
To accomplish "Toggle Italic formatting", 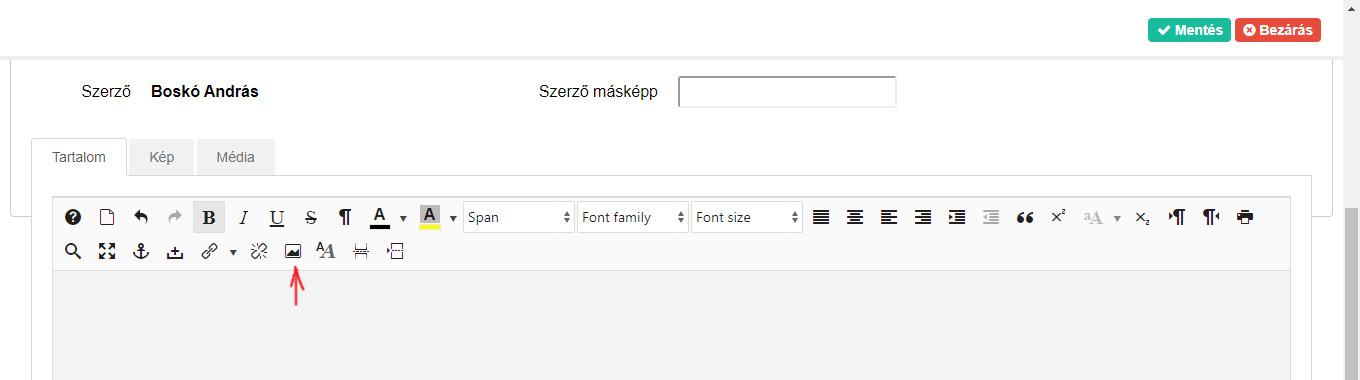I will (x=243, y=217).
